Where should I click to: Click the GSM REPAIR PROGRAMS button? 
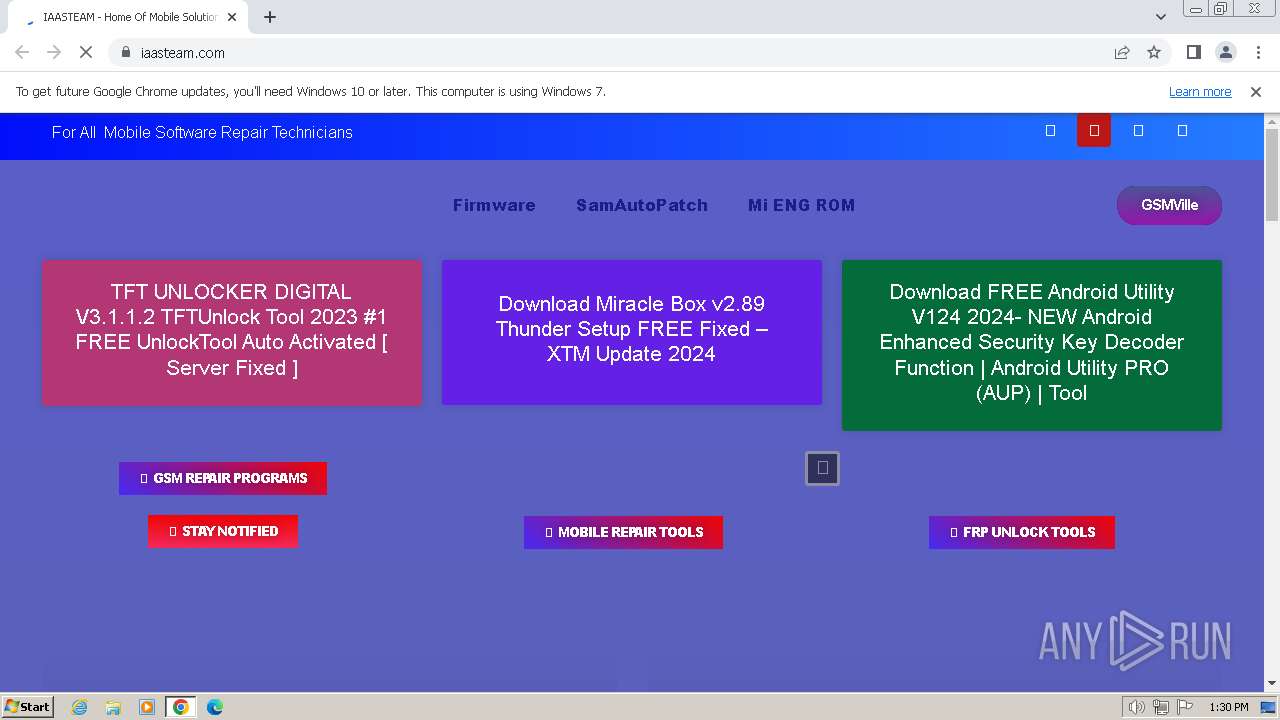coord(223,478)
